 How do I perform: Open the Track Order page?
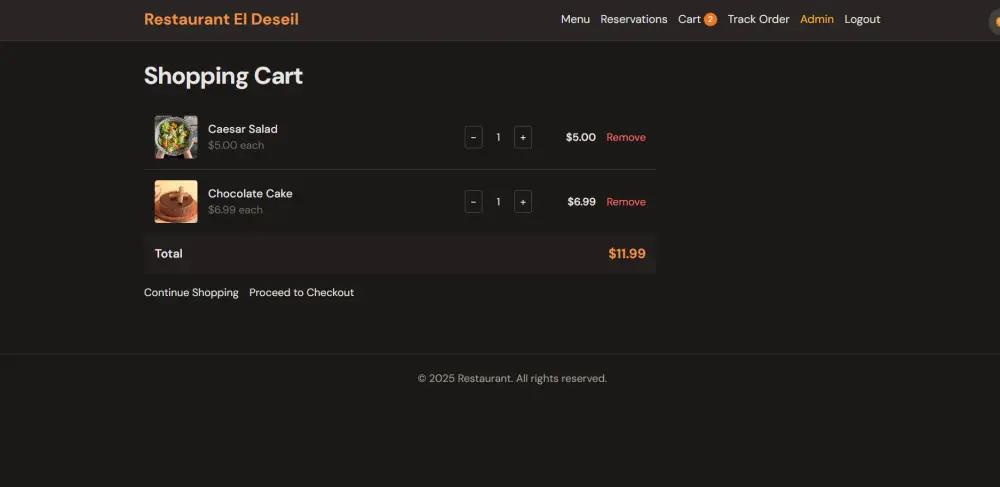pos(758,20)
